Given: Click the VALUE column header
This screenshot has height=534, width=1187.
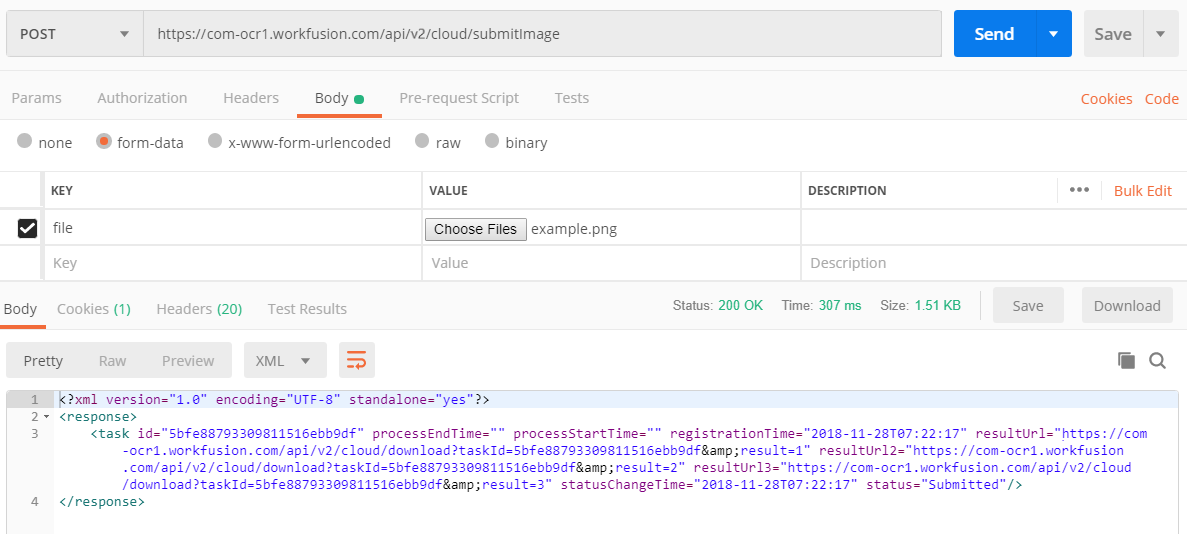Looking at the screenshot, I should click(447, 191).
